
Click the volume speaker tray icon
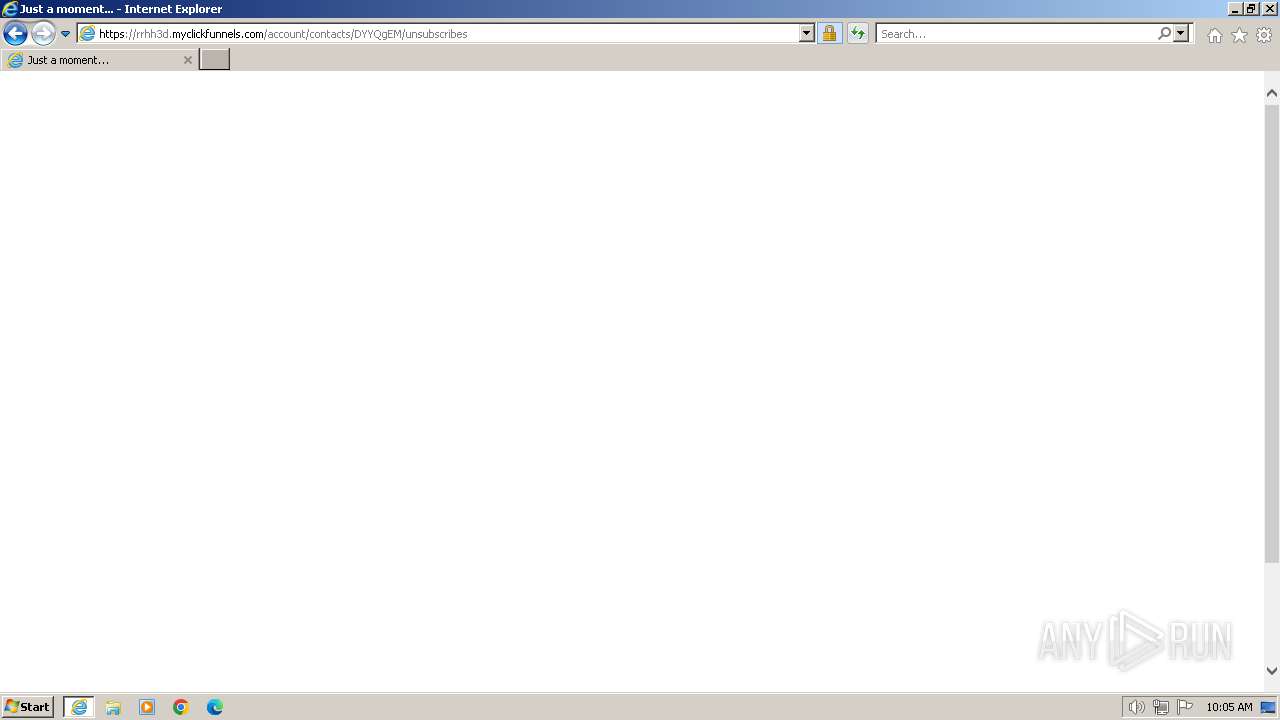click(x=1136, y=707)
